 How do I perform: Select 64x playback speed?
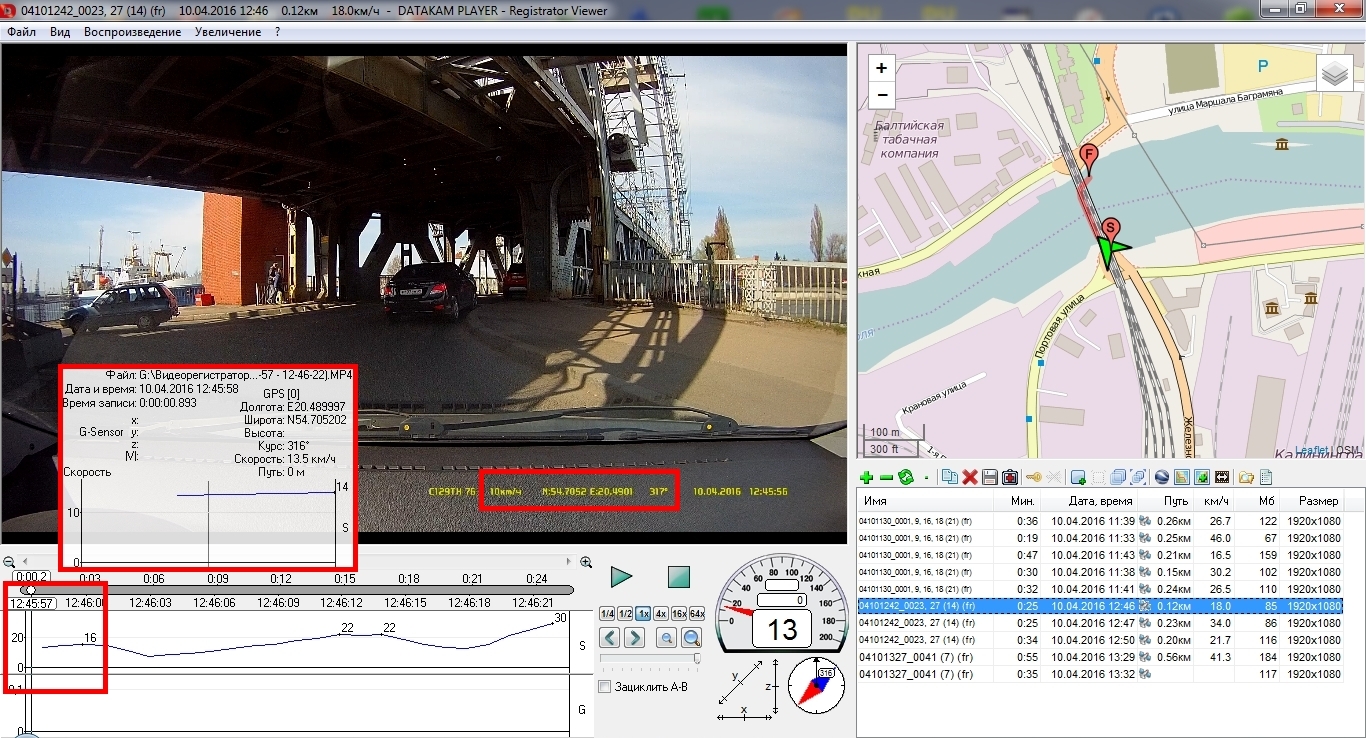pyautogui.click(x=696, y=614)
